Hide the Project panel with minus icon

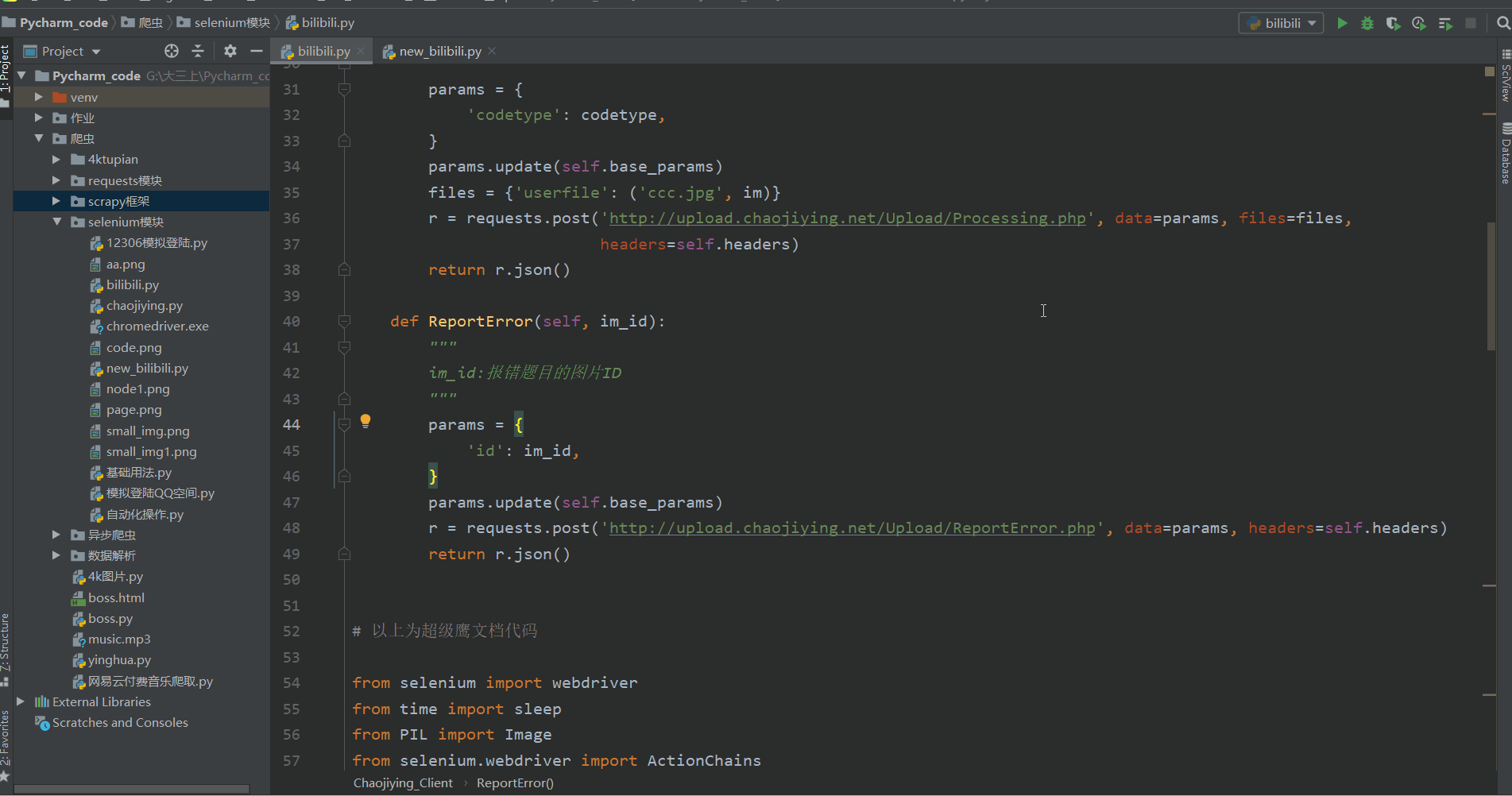pyautogui.click(x=256, y=51)
